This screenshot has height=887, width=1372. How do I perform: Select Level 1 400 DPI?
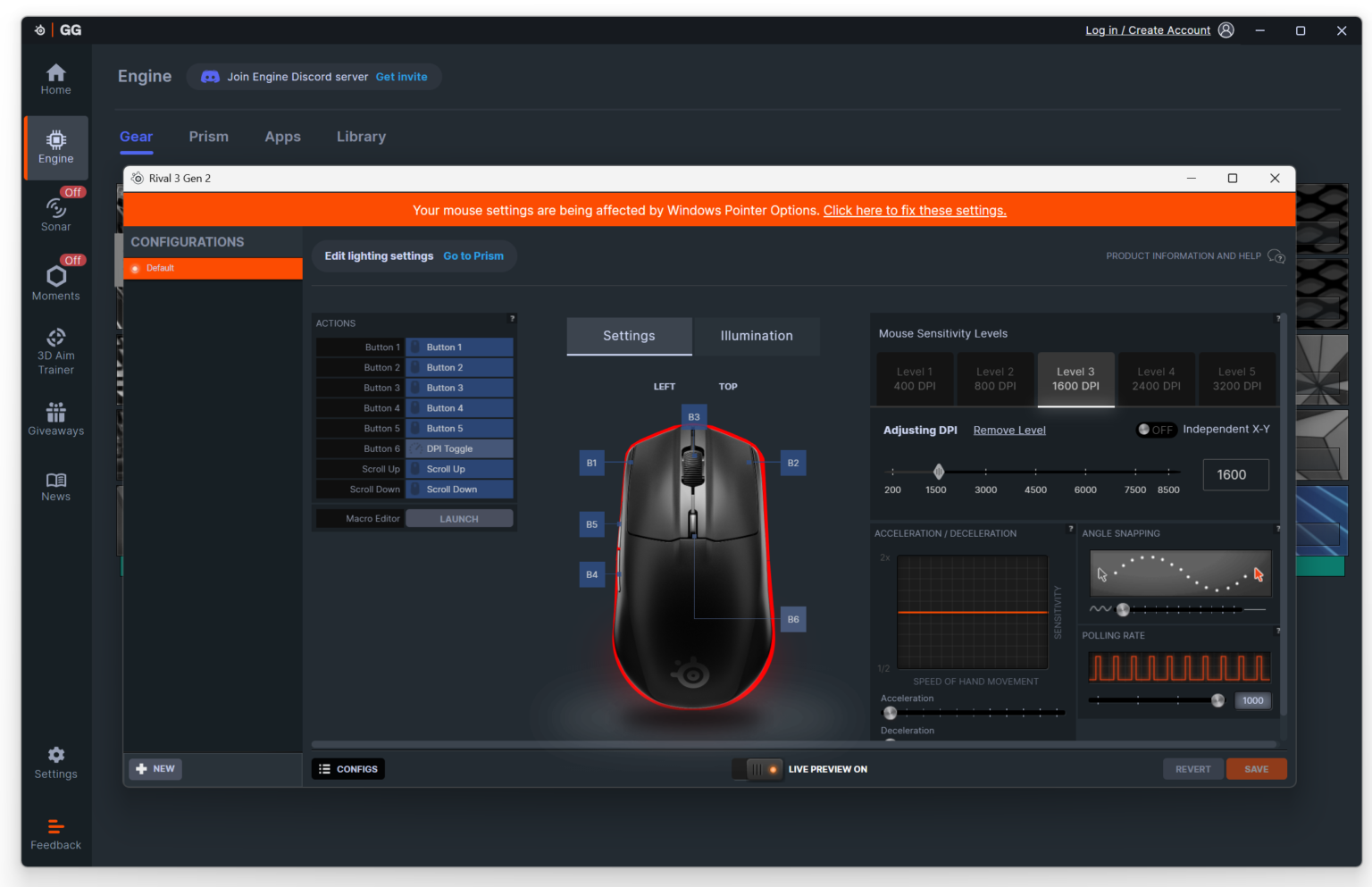(x=915, y=379)
